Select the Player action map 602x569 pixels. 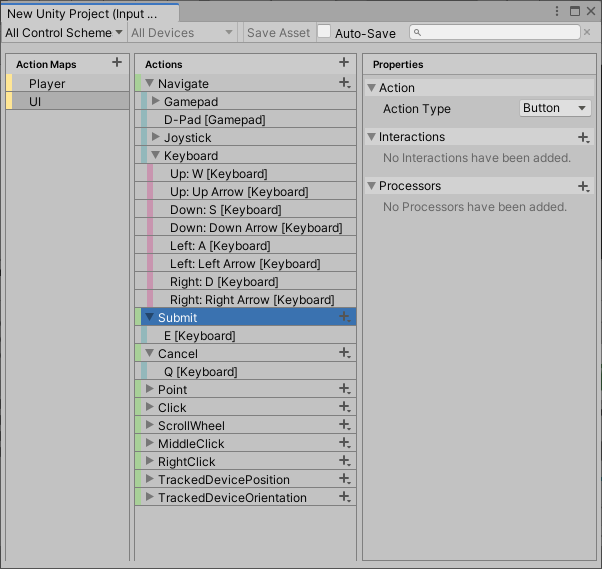point(68,83)
